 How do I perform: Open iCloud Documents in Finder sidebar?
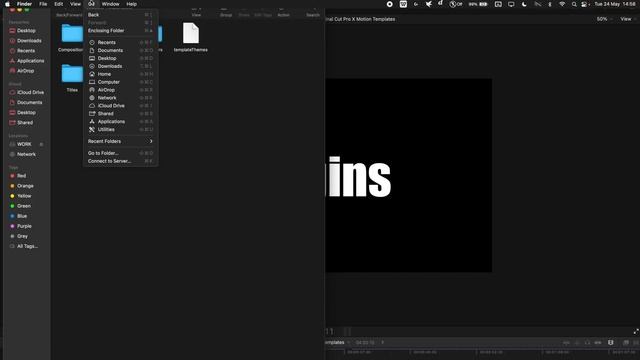coord(29,102)
